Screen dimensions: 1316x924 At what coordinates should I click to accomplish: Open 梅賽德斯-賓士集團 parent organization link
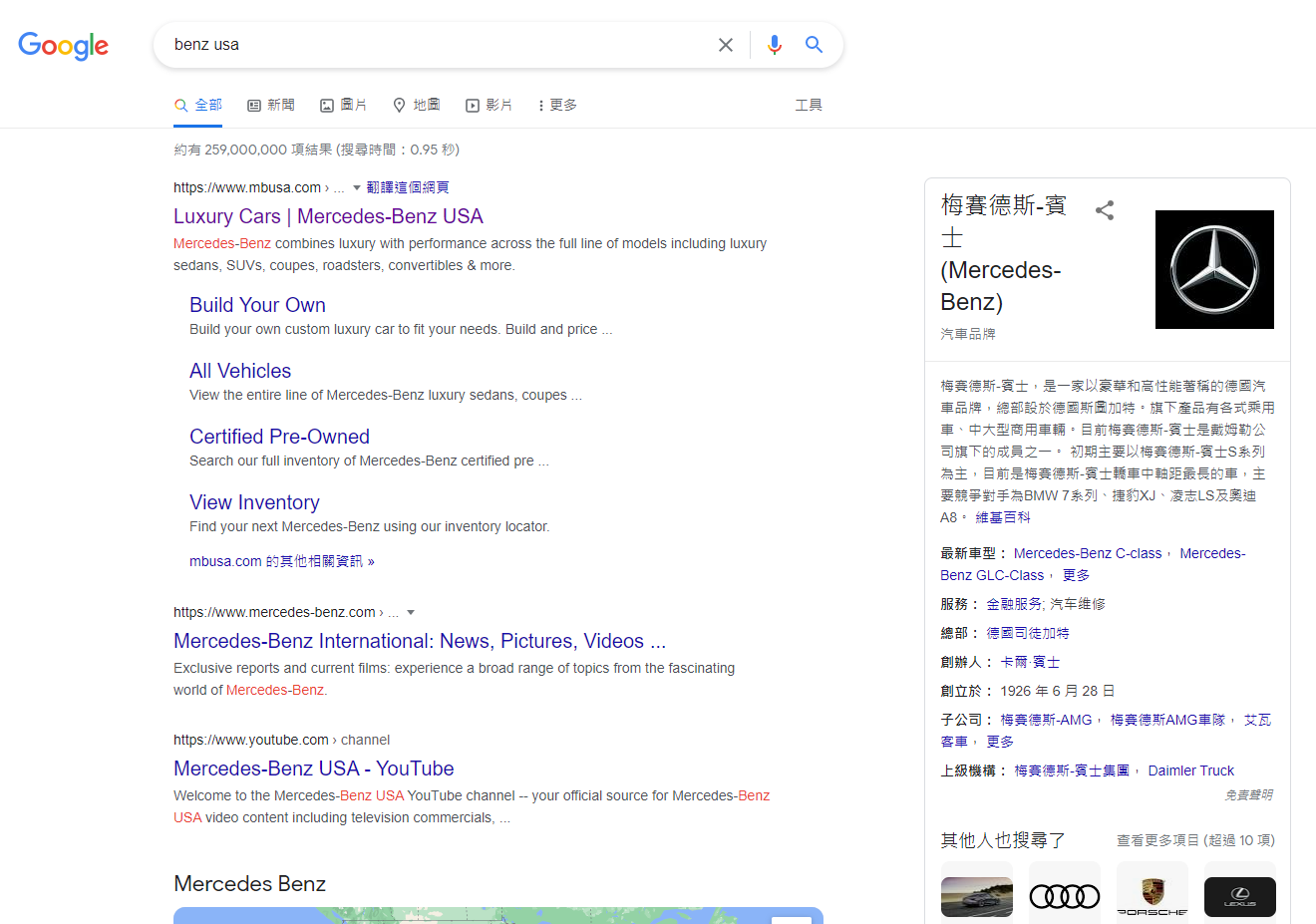point(1072,770)
